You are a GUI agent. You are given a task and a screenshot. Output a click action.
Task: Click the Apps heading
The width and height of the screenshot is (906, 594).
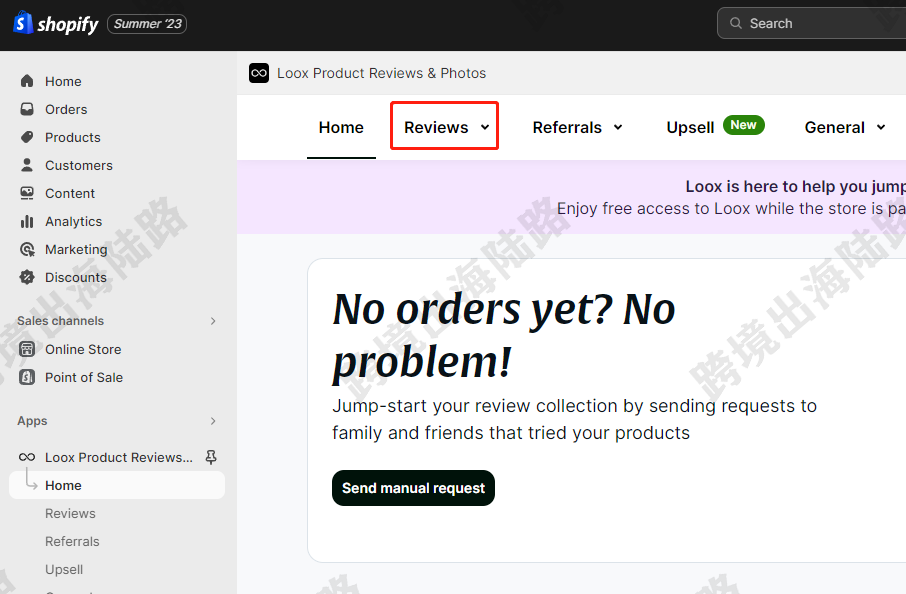click(x=32, y=421)
